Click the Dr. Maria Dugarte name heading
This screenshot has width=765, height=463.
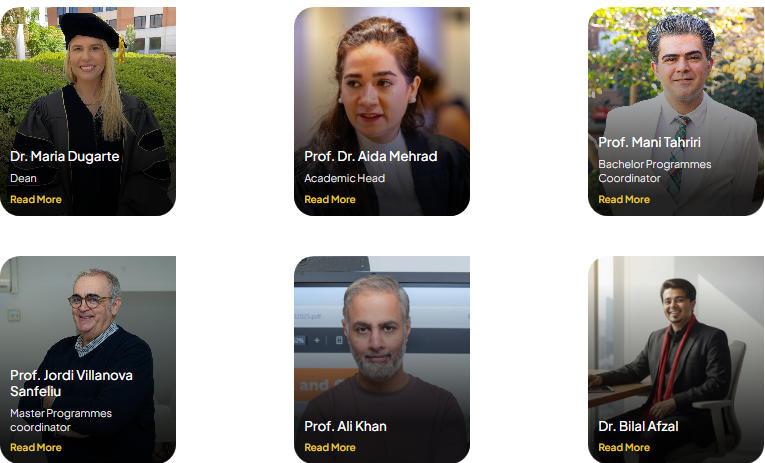coord(64,157)
